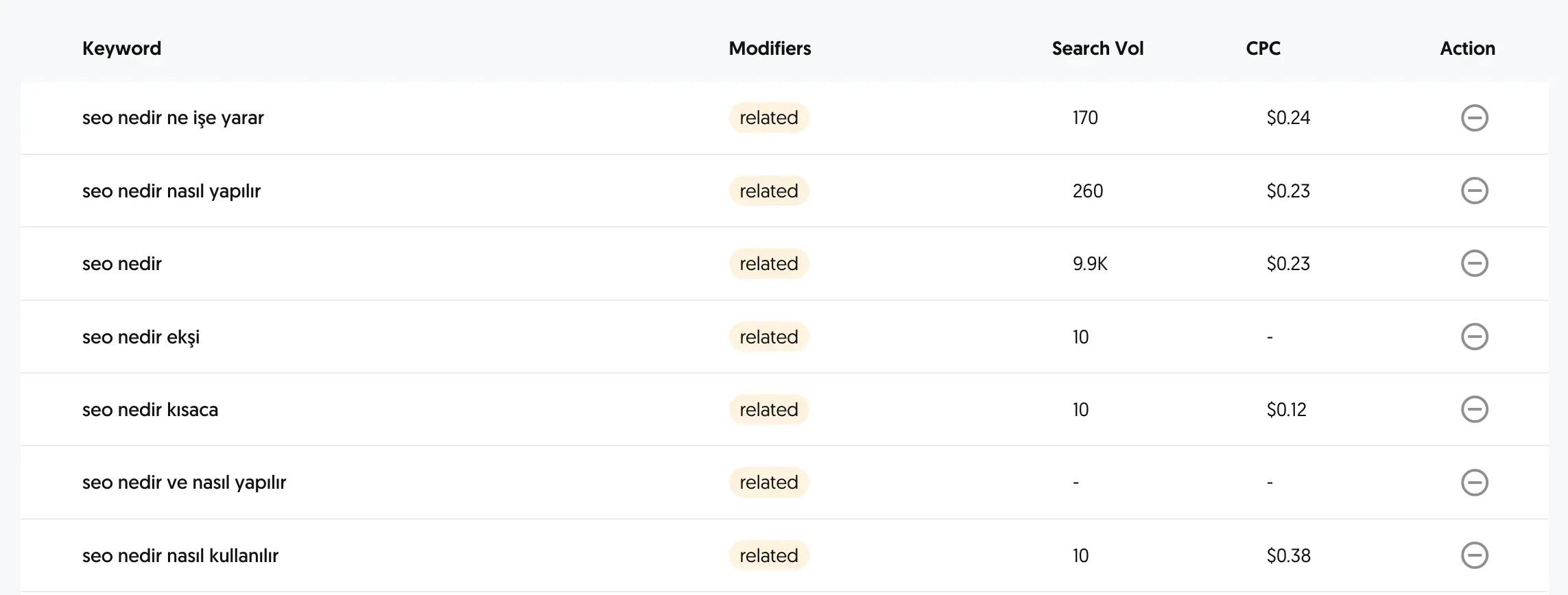Remove the 'seo nedir ekşi' row
This screenshot has width=1568, height=595.
click(x=1474, y=337)
